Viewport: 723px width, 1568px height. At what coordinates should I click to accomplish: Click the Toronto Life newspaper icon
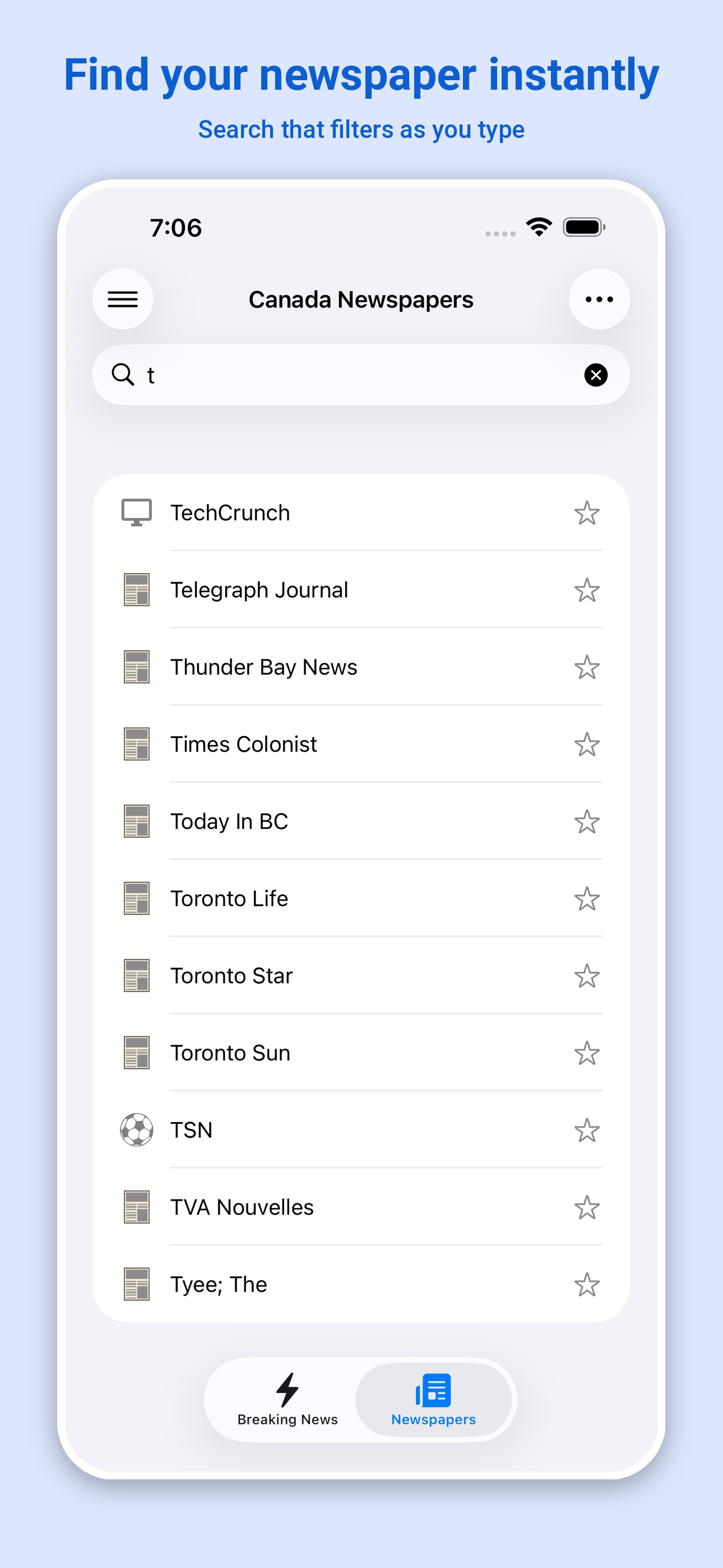136,898
